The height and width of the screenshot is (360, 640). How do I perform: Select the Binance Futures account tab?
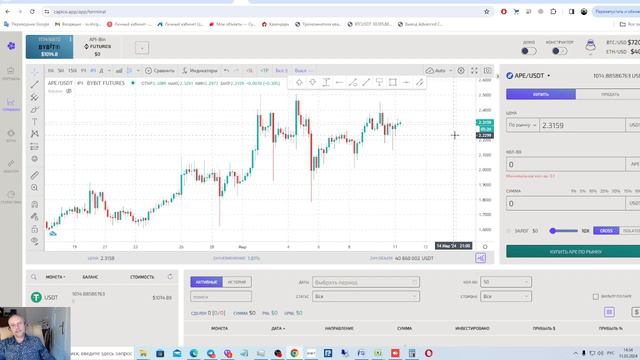click(98, 47)
